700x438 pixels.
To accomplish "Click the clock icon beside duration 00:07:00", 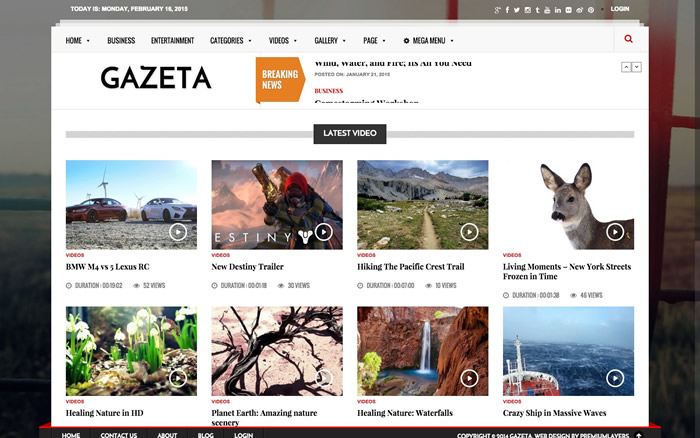I will coord(360,286).
